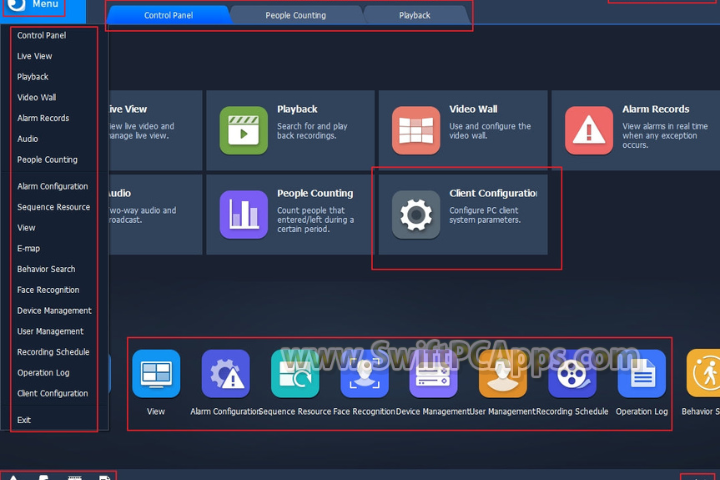Viewport: 720px width, 480px height.
Task: Open the Device Management icon
Action: pos(433,373)
